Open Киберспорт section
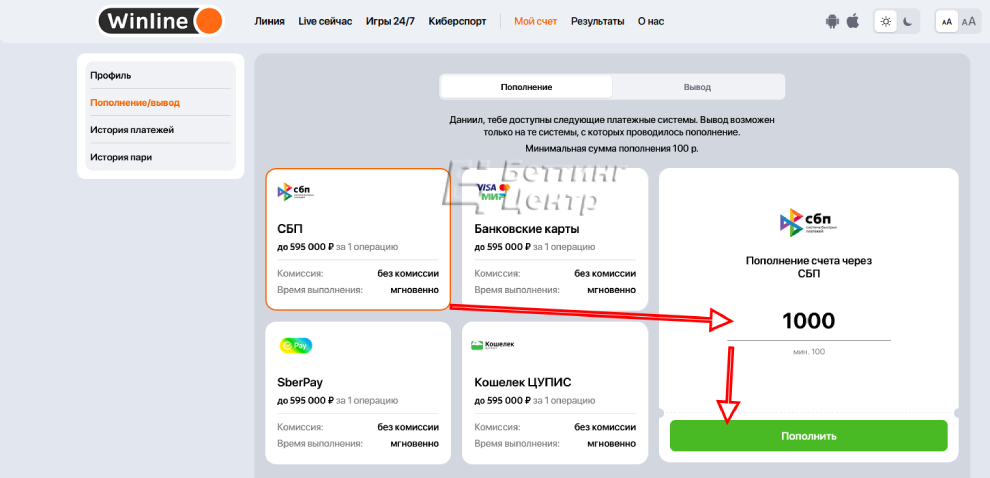The height and width of the screenshot is (478, 990). coord(457,21)
